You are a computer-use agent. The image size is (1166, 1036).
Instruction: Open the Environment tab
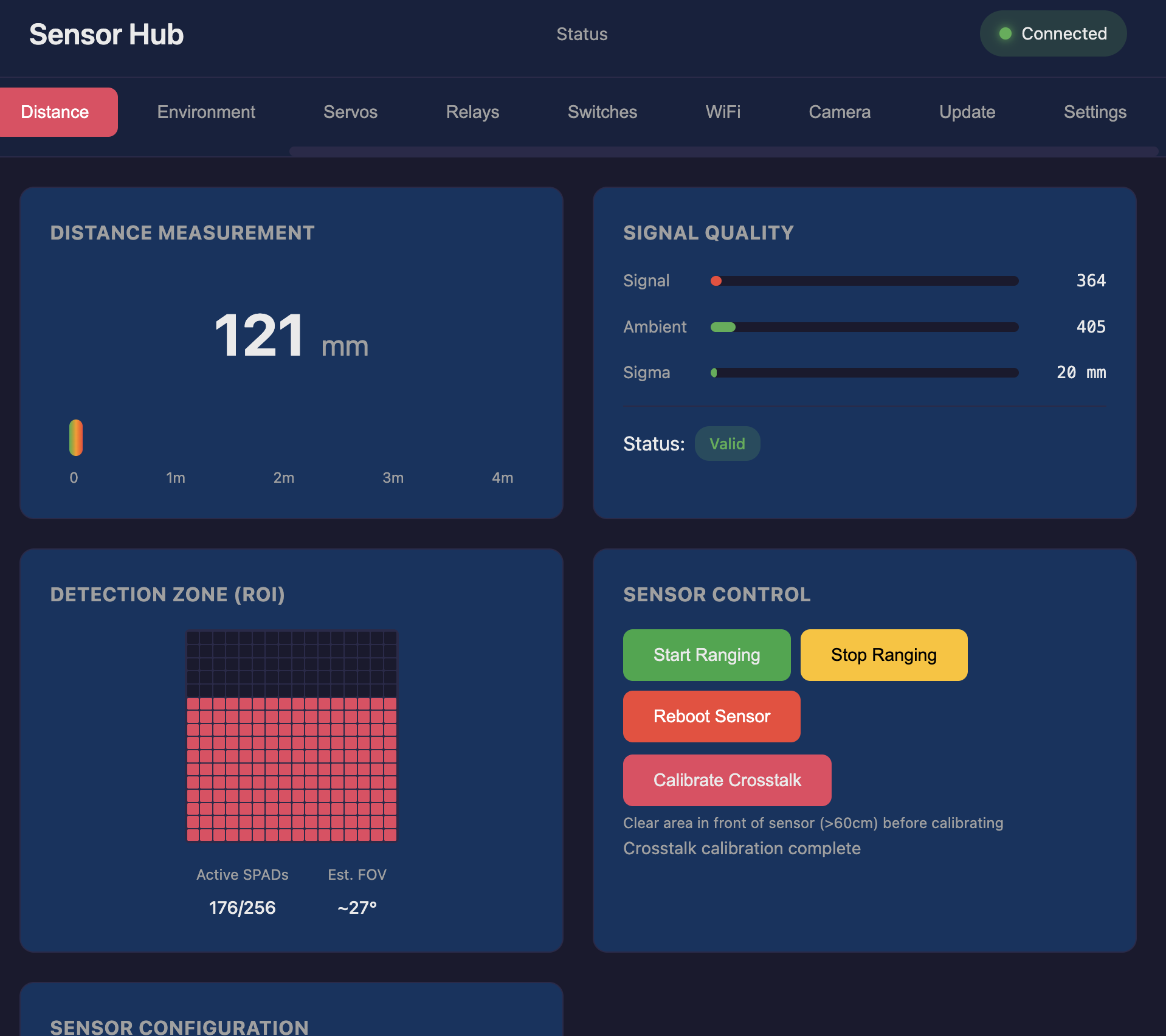(206, 112)
